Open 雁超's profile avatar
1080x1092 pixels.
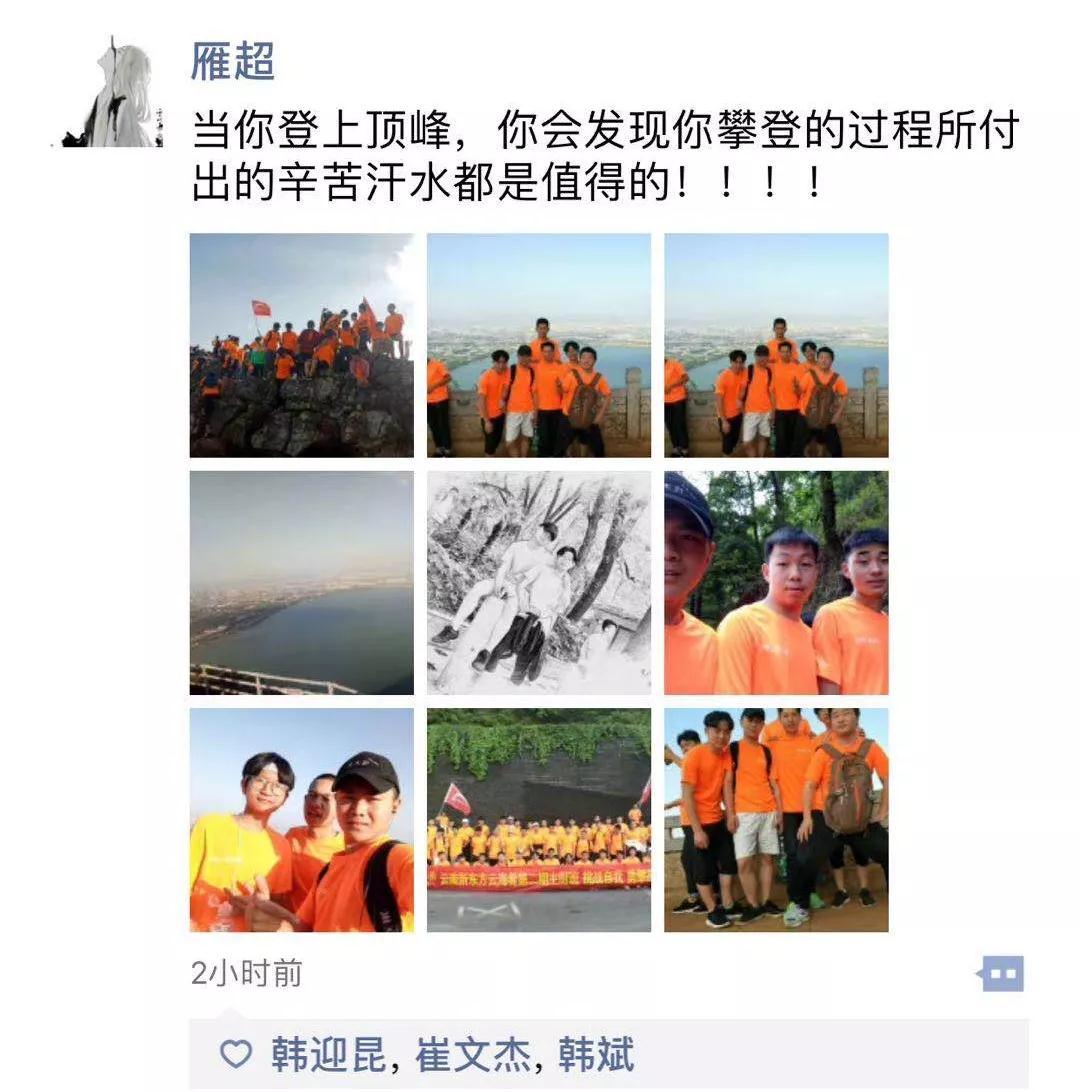point(107,91)
